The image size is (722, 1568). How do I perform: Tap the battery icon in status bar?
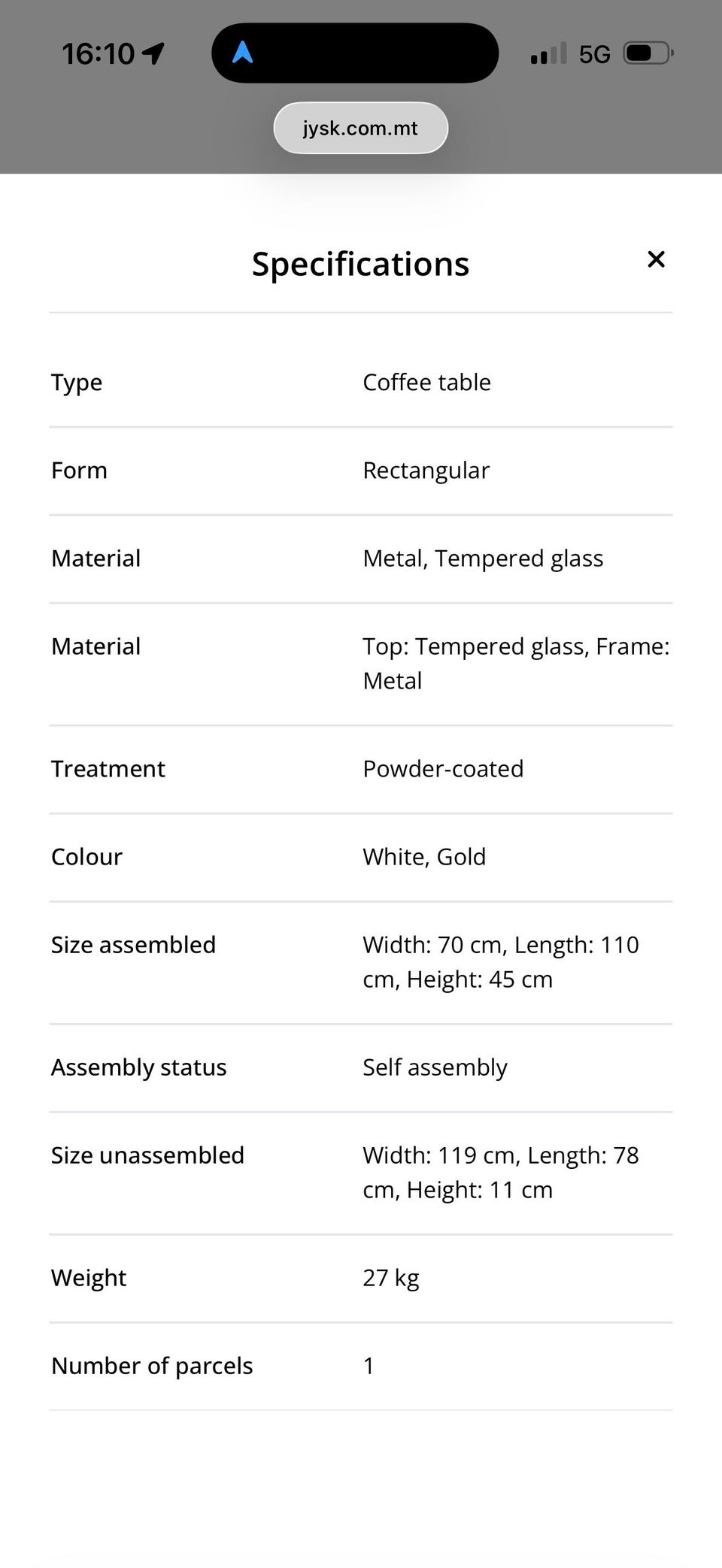[x=648, y=53]
